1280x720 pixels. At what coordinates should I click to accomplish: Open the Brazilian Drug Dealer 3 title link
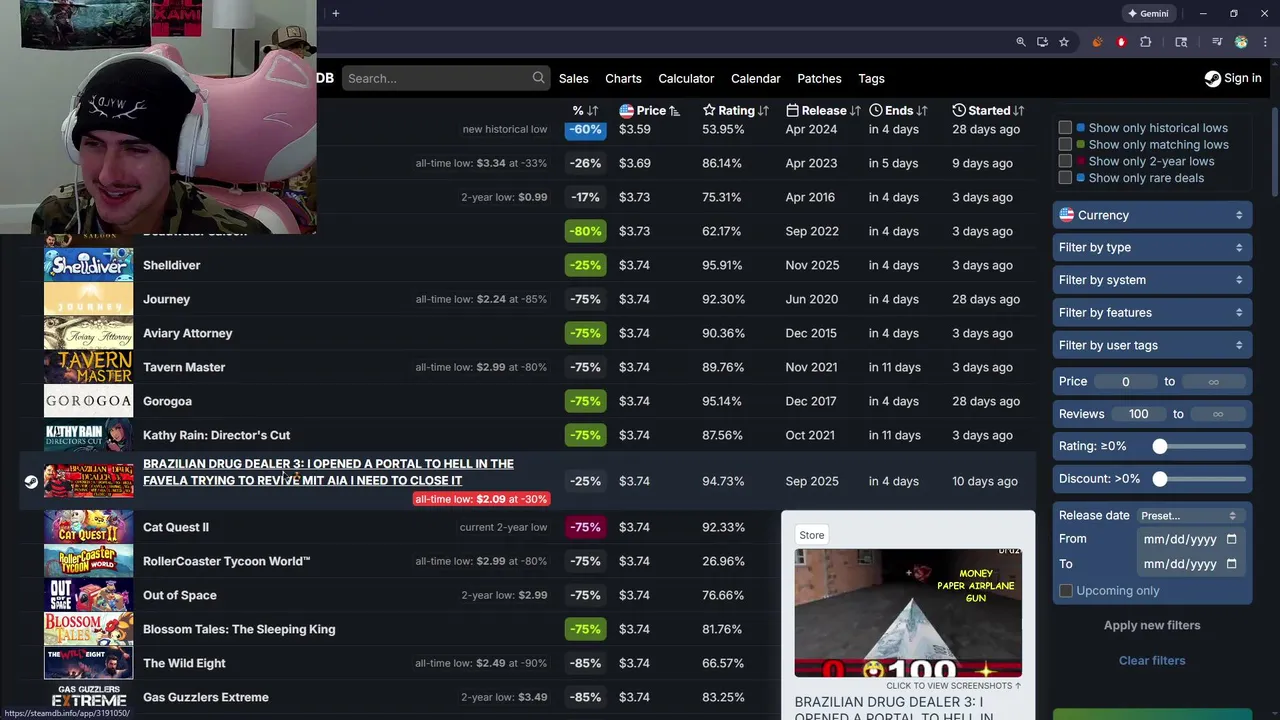(x=328, y=472)
